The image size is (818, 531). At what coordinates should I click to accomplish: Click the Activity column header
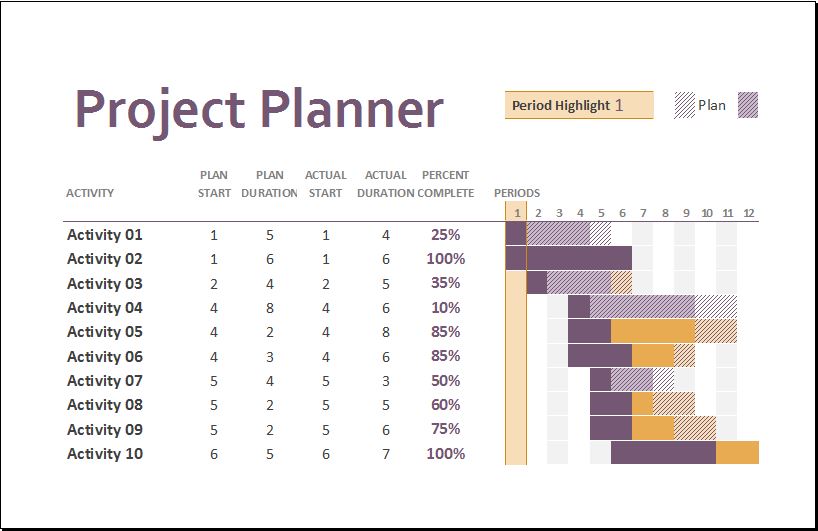click(90, 193)
